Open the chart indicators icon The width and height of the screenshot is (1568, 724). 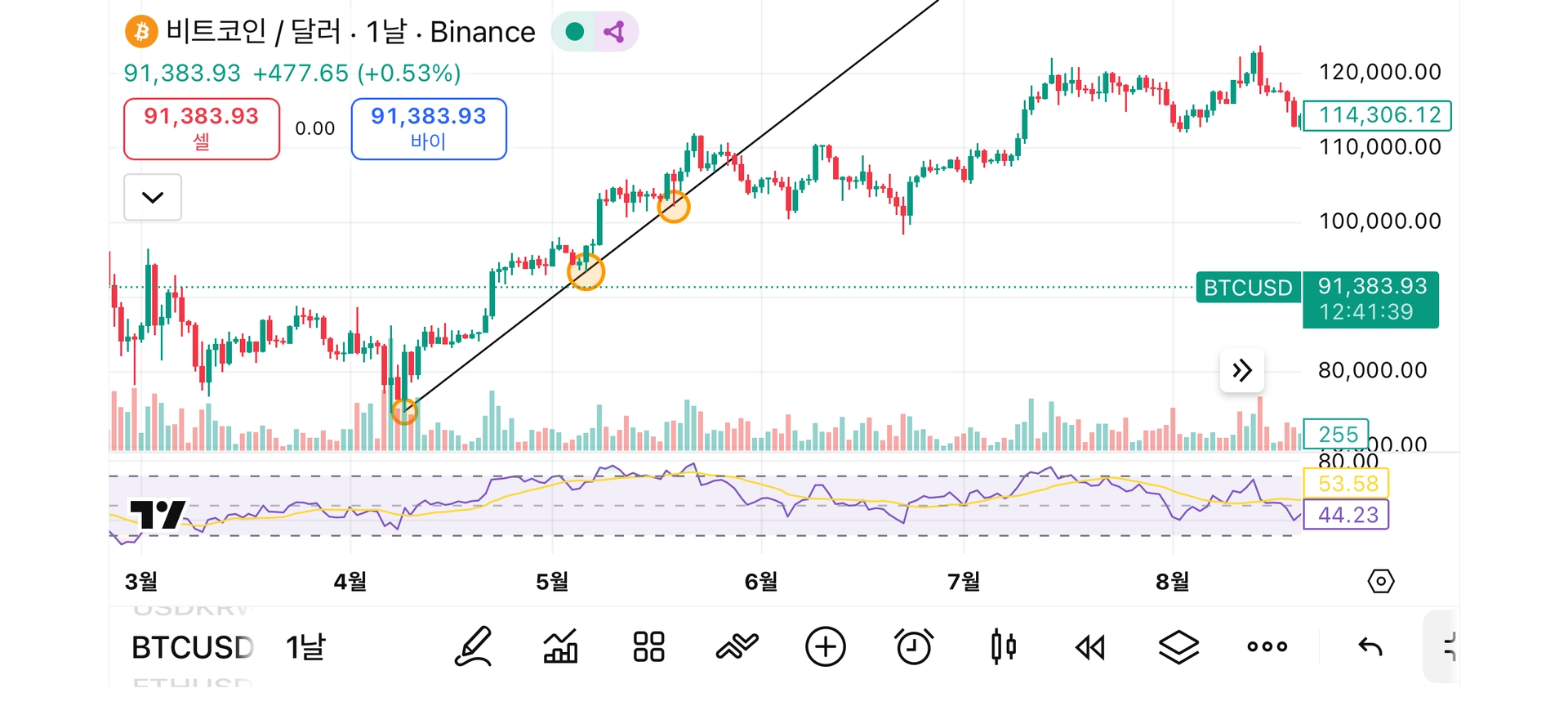[560, 647]
